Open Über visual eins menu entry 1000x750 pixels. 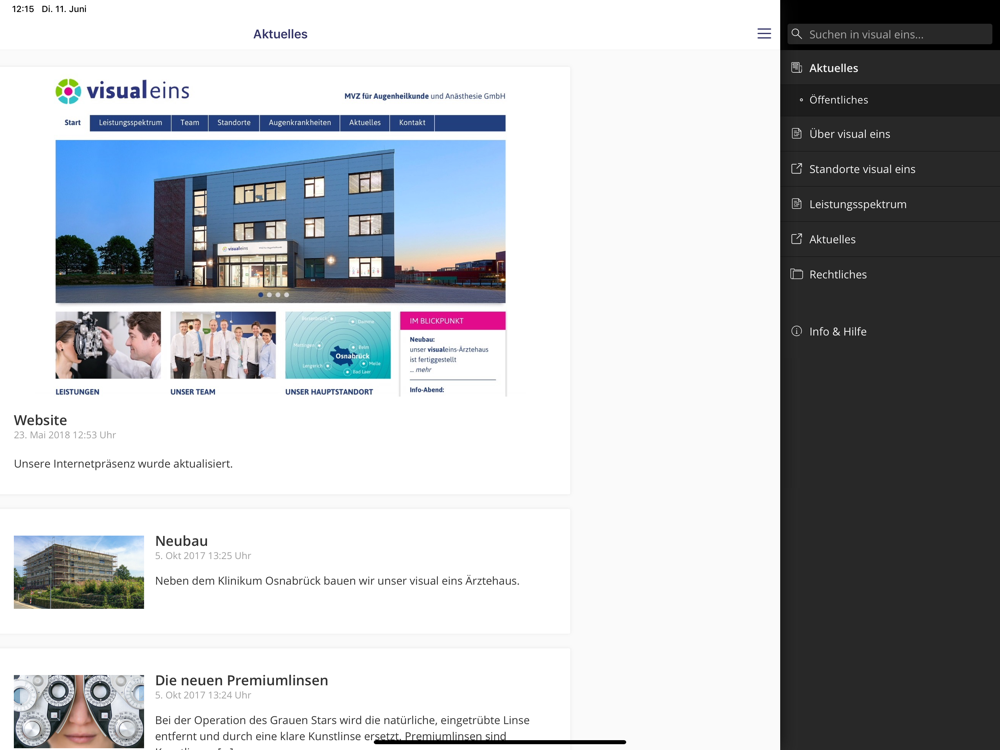890,134
